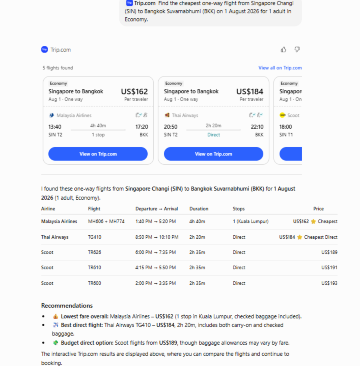Click the Recommendations heading
This screenshot has width=360, height=366.
tap(67, 306)
